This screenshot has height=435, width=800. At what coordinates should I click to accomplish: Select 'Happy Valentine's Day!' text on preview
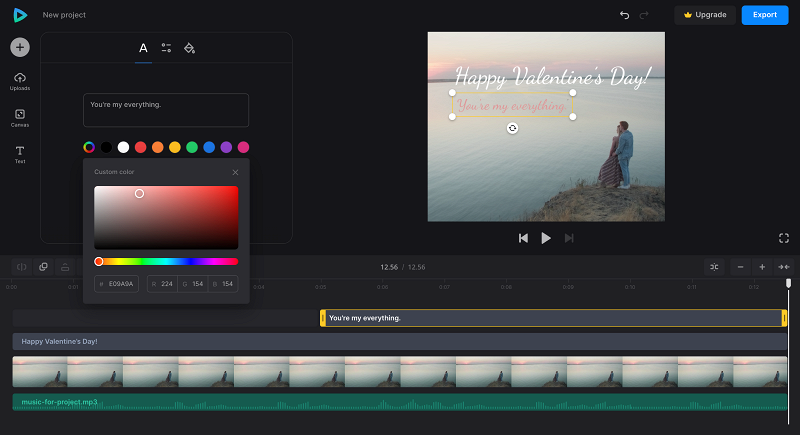553,76
